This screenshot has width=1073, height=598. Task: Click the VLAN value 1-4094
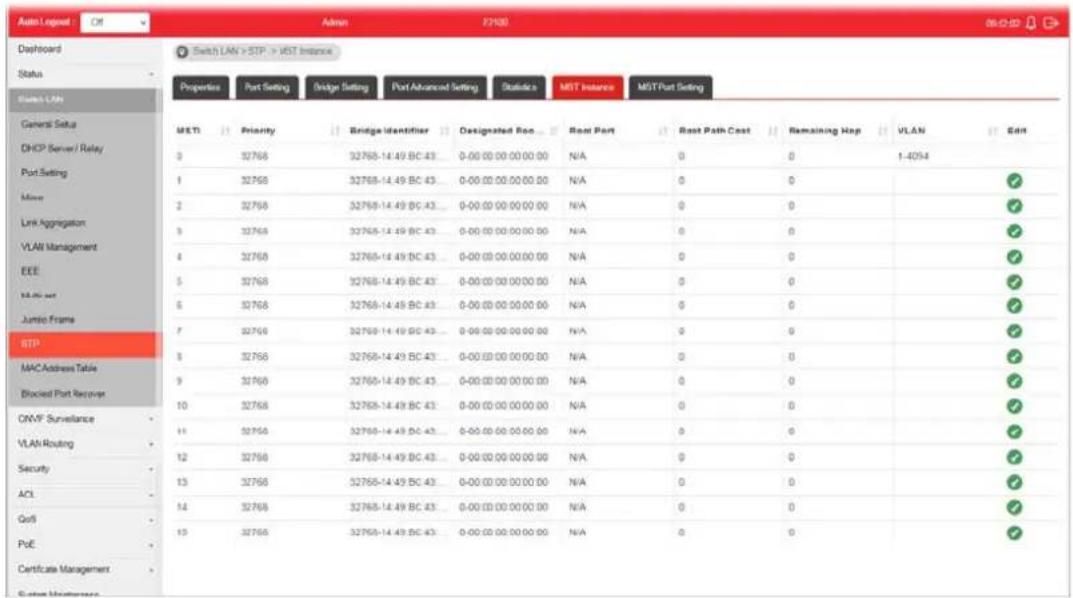point(913,157)
